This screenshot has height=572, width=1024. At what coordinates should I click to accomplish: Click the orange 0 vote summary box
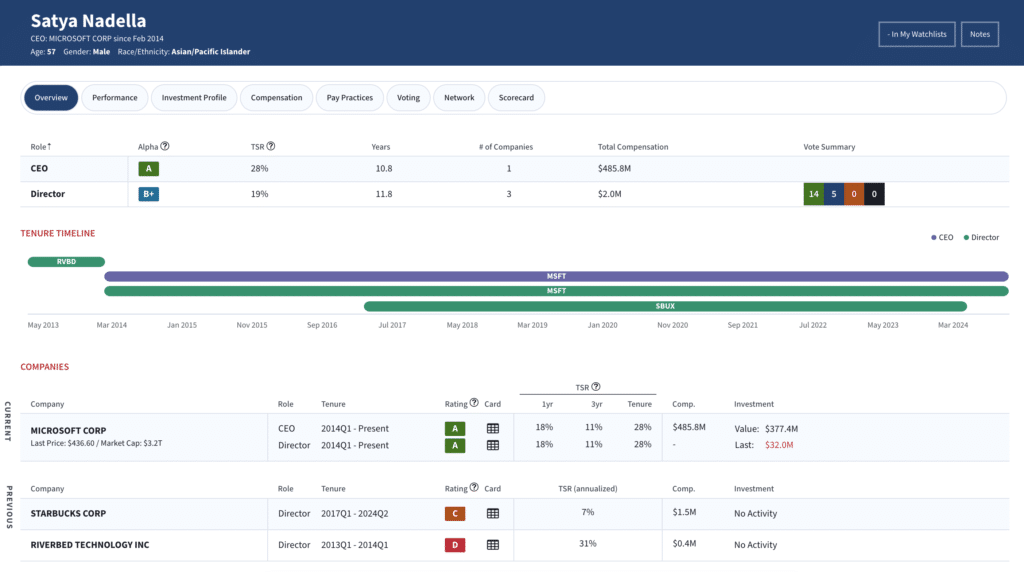coord(854,194)
